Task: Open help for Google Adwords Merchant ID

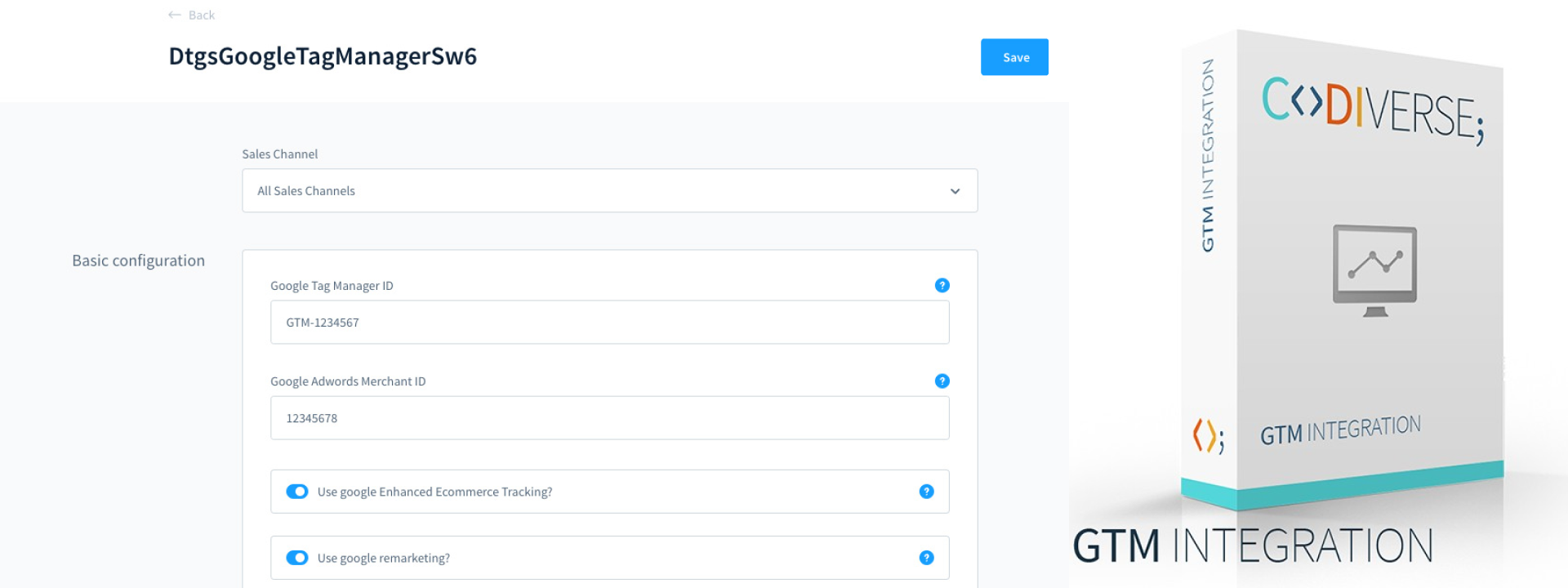Action: [x=942, y=381]
